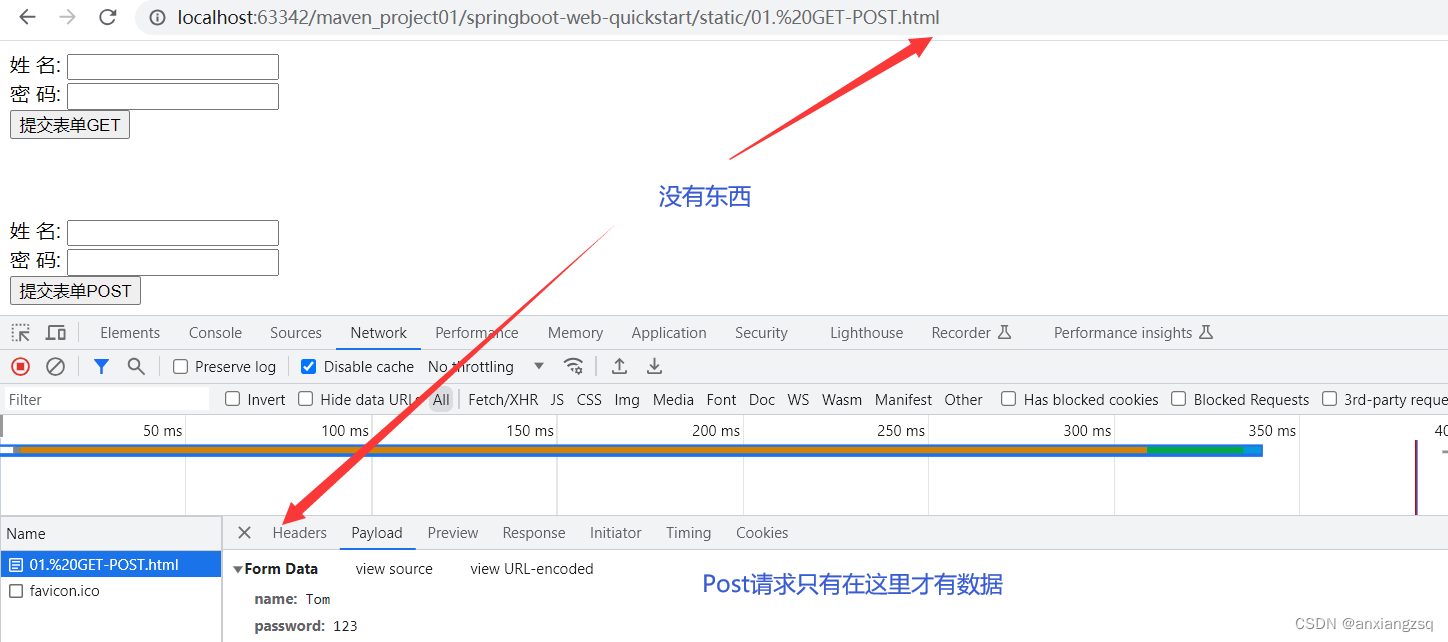This screenshot has width=1448, height=642.
Task: Clear the network log using the ban icon
Action: [55, 366]
